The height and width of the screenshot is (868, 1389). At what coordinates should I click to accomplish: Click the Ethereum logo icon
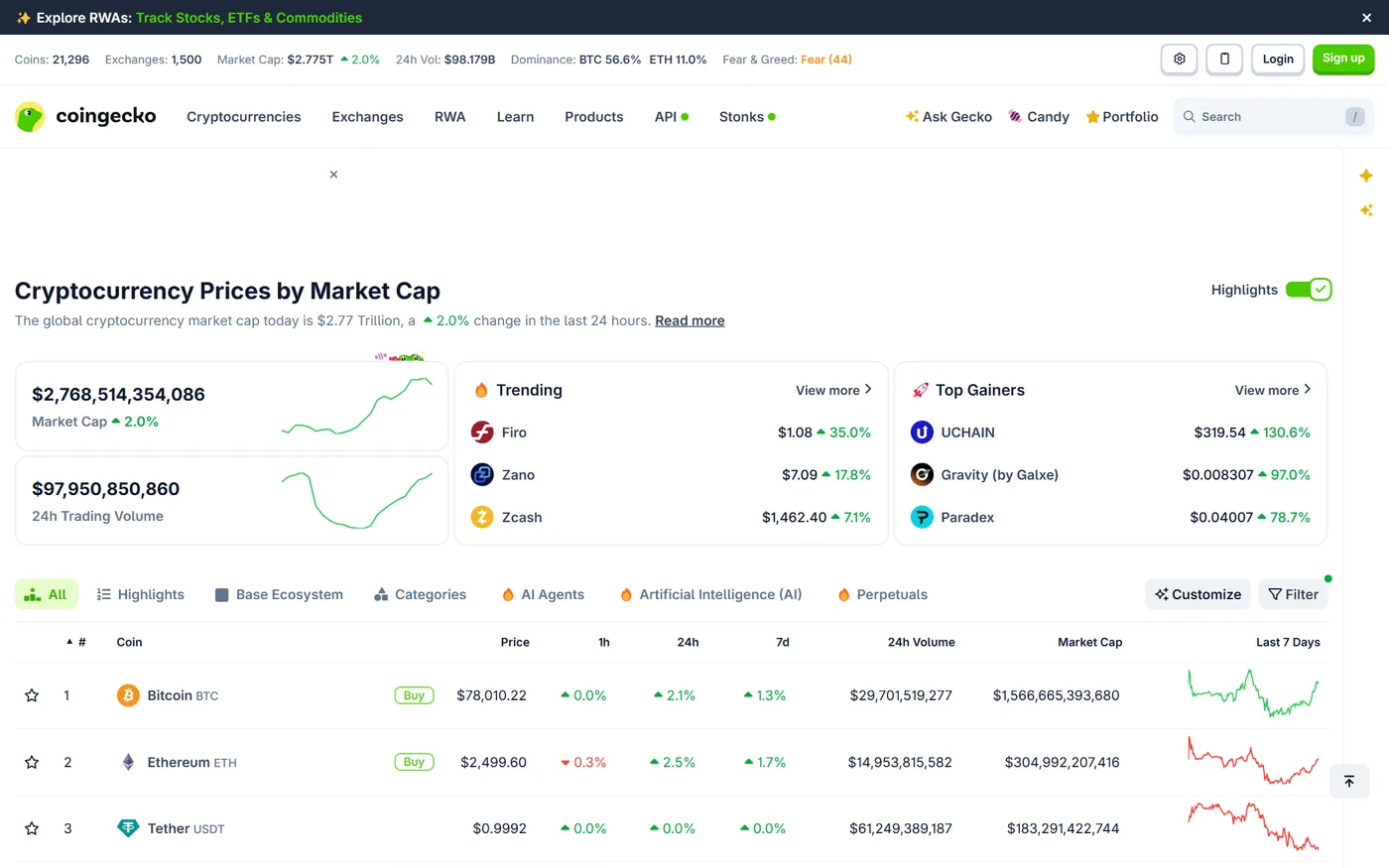[128, 762]
